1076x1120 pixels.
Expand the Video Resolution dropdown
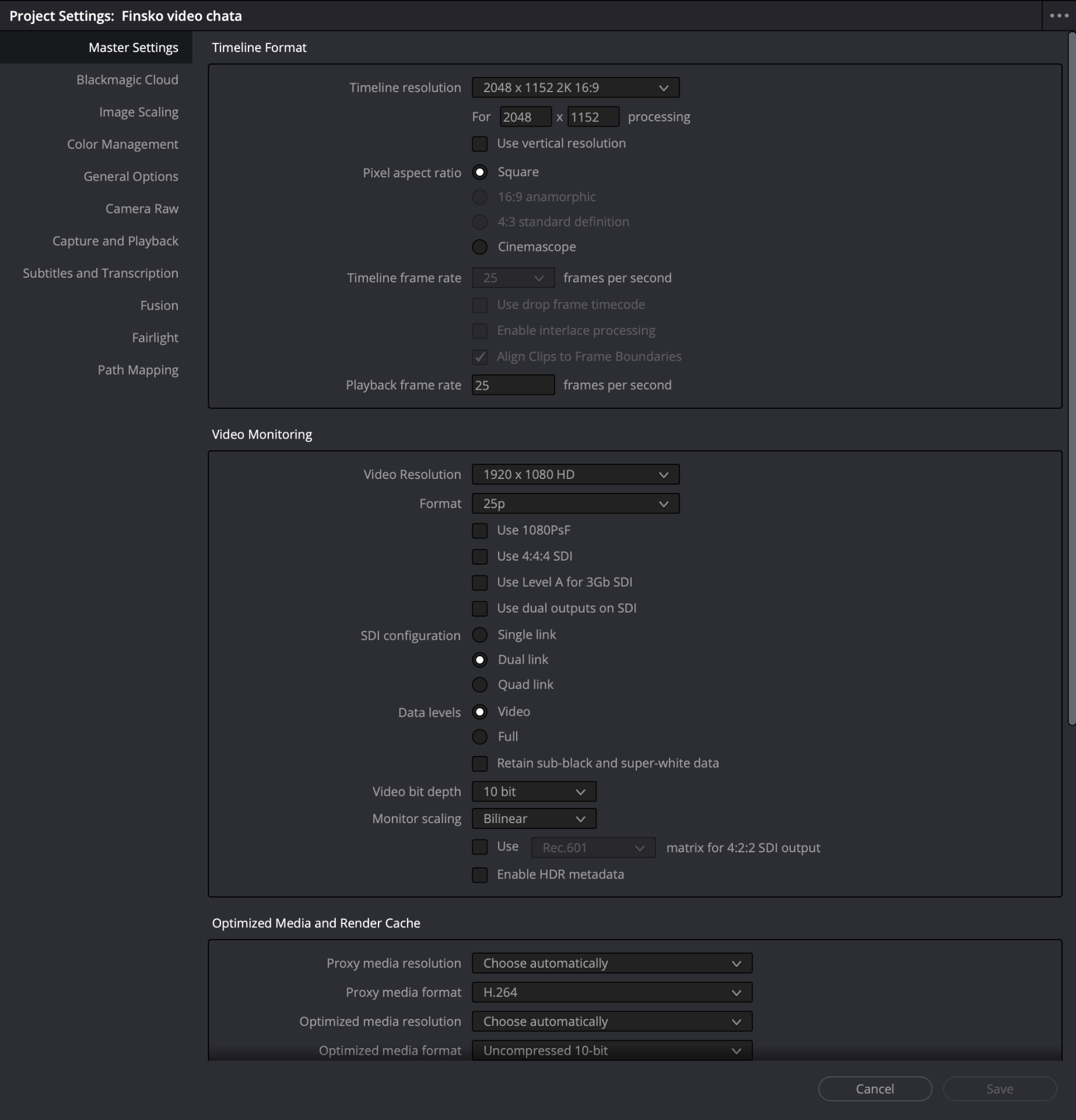click(x=575, y=474)
